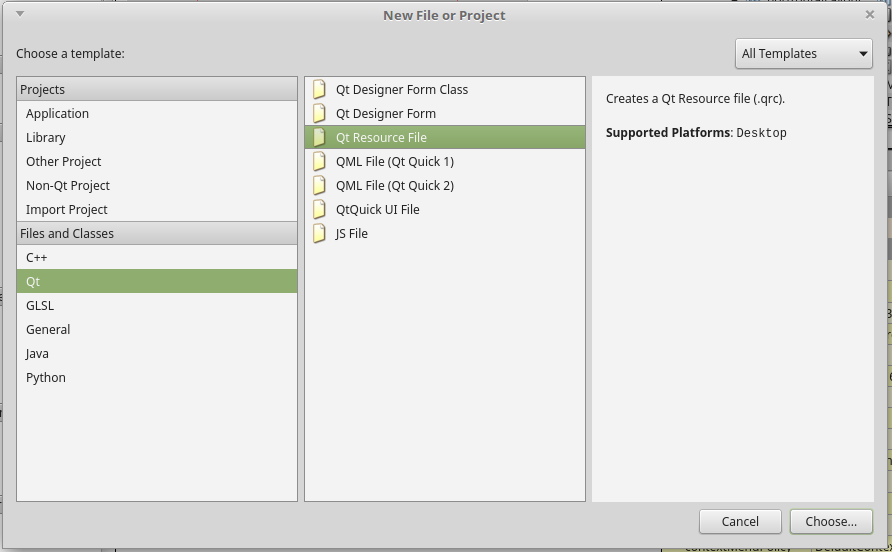Close the New File or Project dialog
Screen dimensions: 892x552
[869, 15]
